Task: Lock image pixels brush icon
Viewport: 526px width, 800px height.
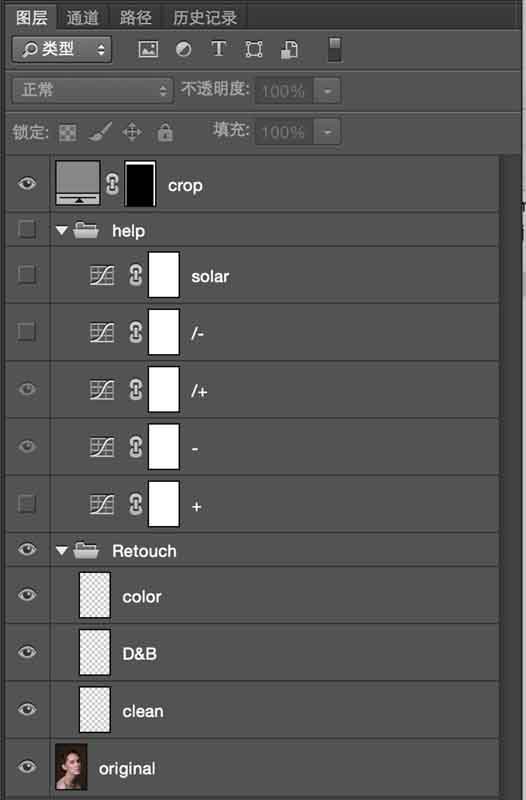Action: click(100, 132)
